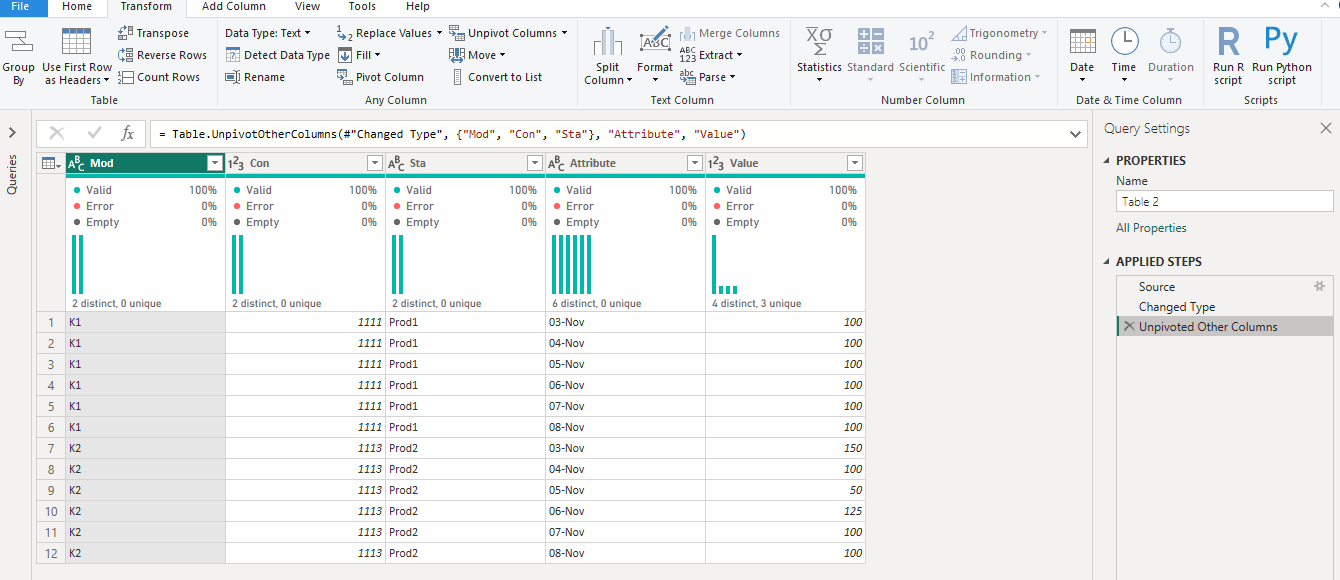Open the Mod column filter dropdown

click(x=214, y=163)
